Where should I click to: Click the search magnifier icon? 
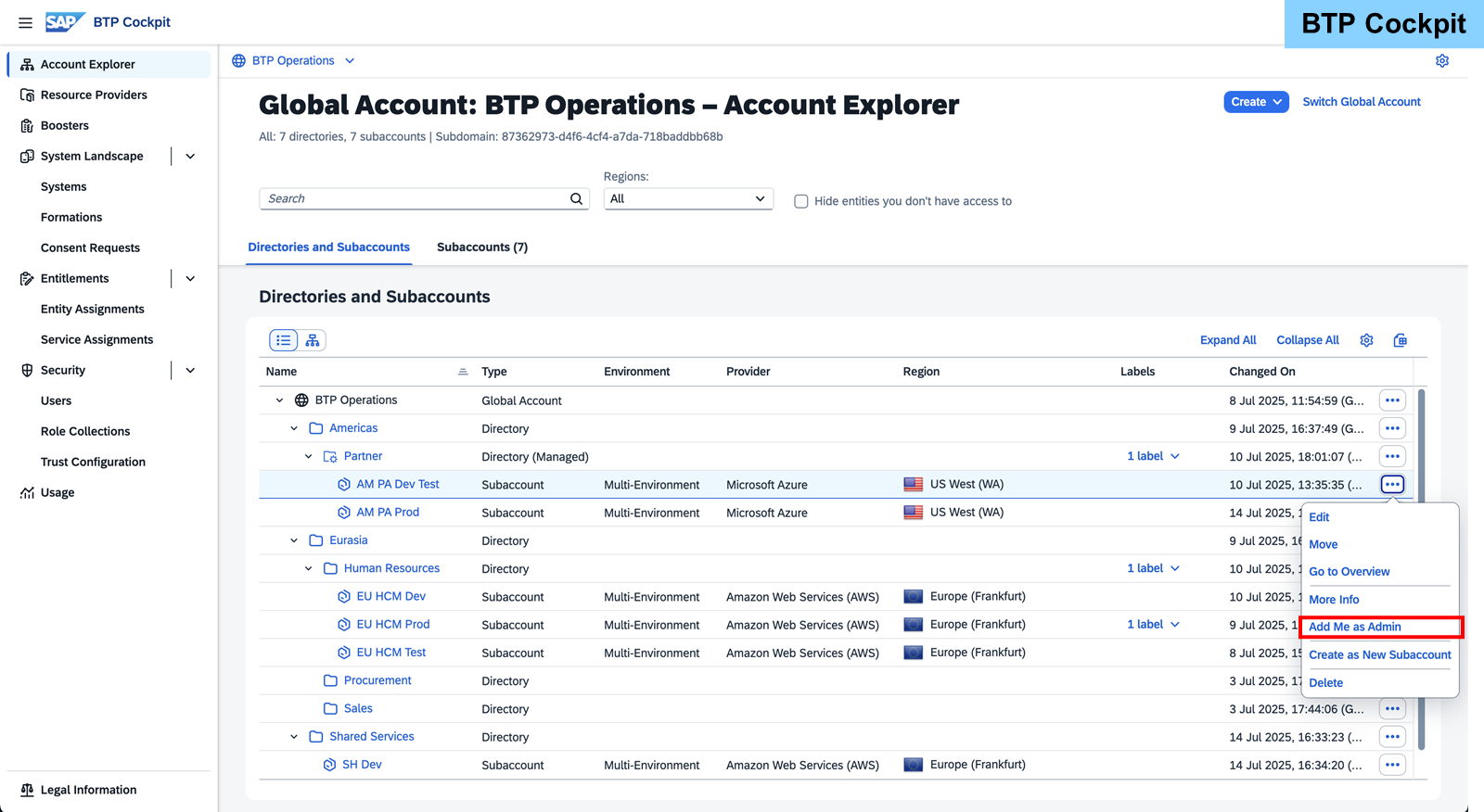coord(576,198)
